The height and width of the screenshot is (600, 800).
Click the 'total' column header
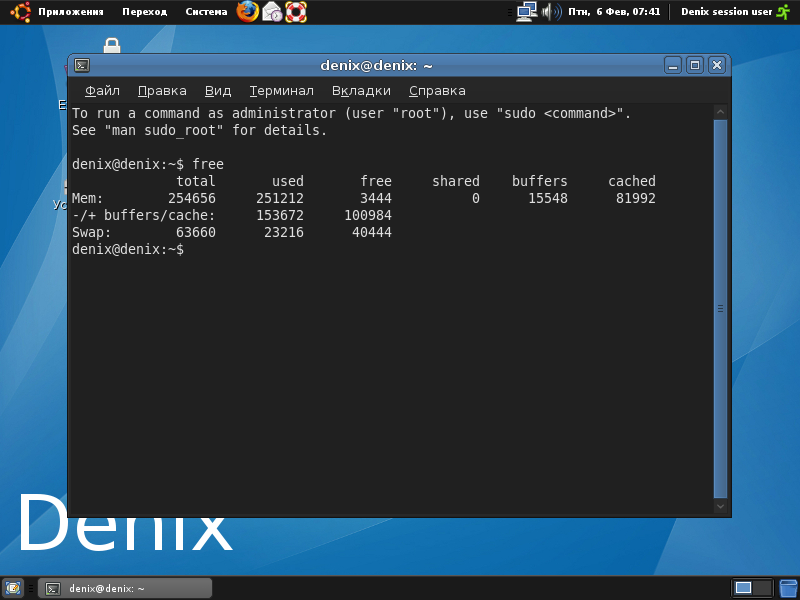(x=196, y=181)
